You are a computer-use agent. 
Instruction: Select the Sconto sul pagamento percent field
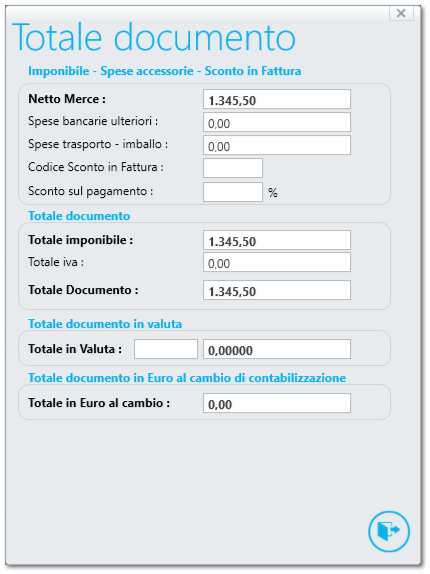point(233,192)
